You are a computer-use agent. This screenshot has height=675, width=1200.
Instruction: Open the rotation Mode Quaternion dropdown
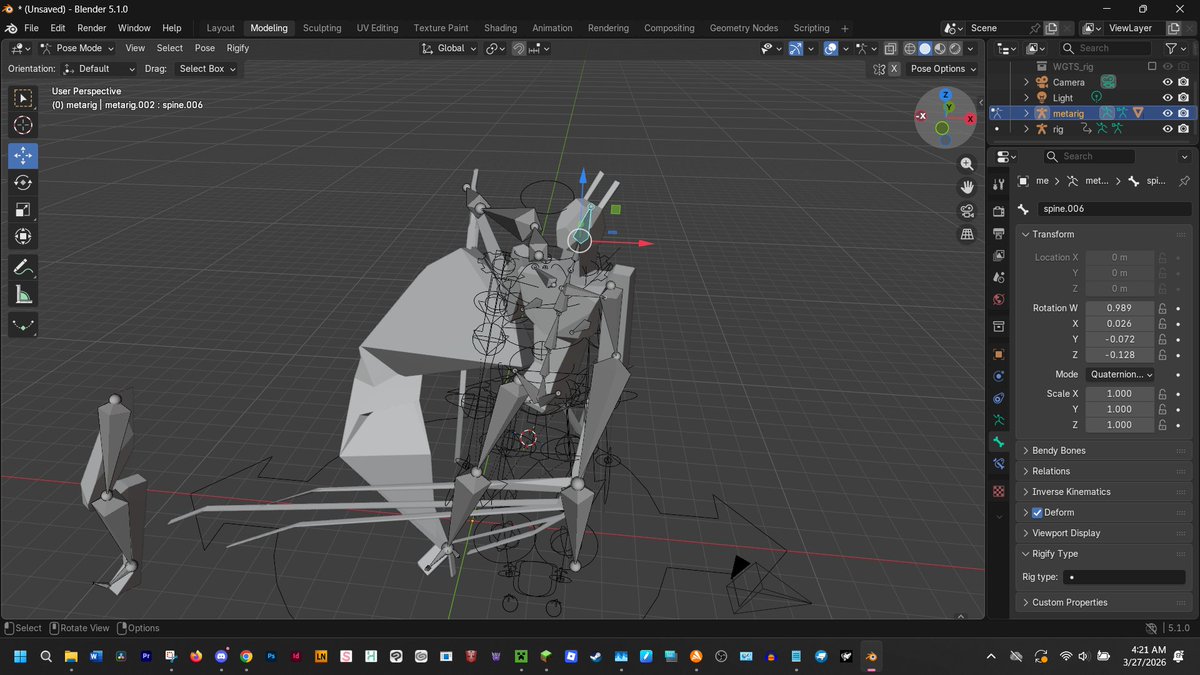1120,374
